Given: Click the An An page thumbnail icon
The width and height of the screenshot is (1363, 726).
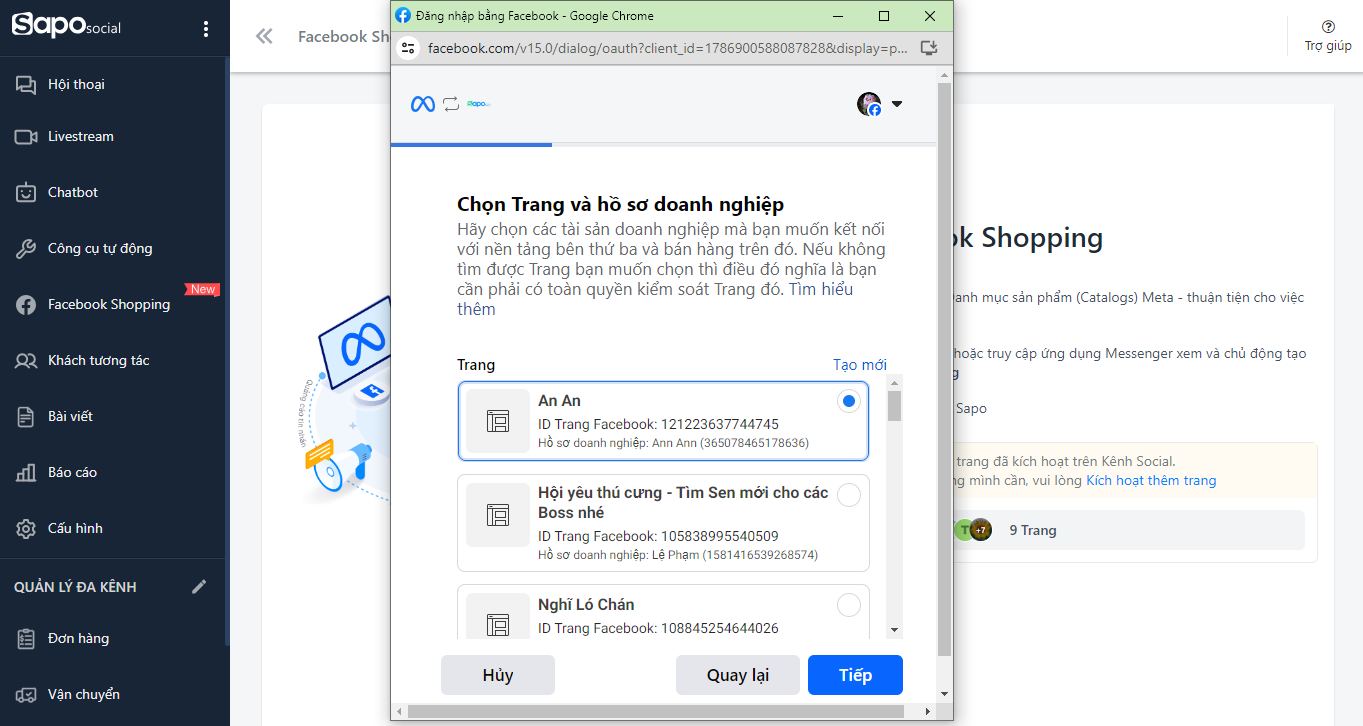Looking at the screenshot, I should [x=498, y=421].
